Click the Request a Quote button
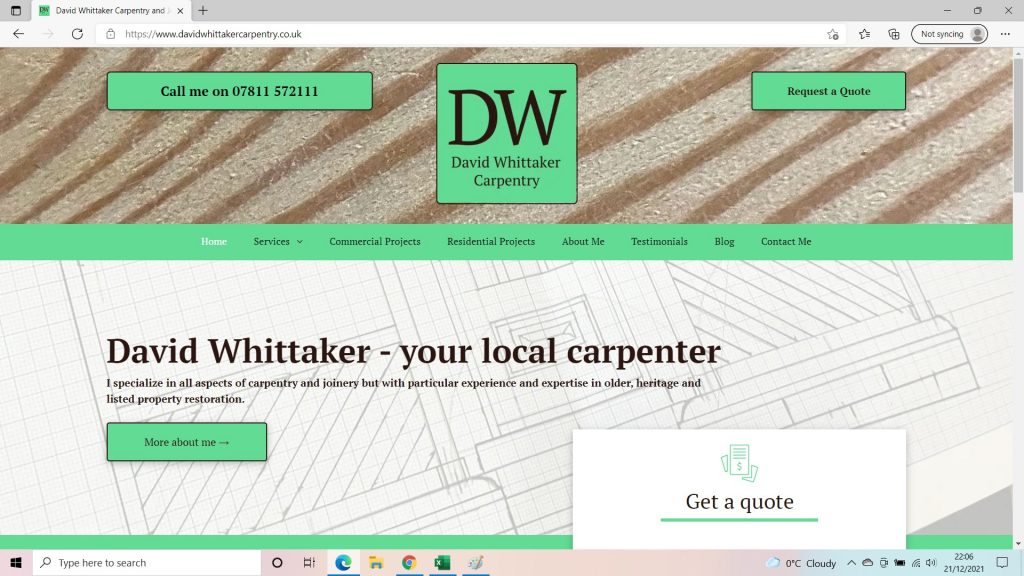Image resolution: width=1024 pixels, height=576 pixels. [x=828, y=90]
